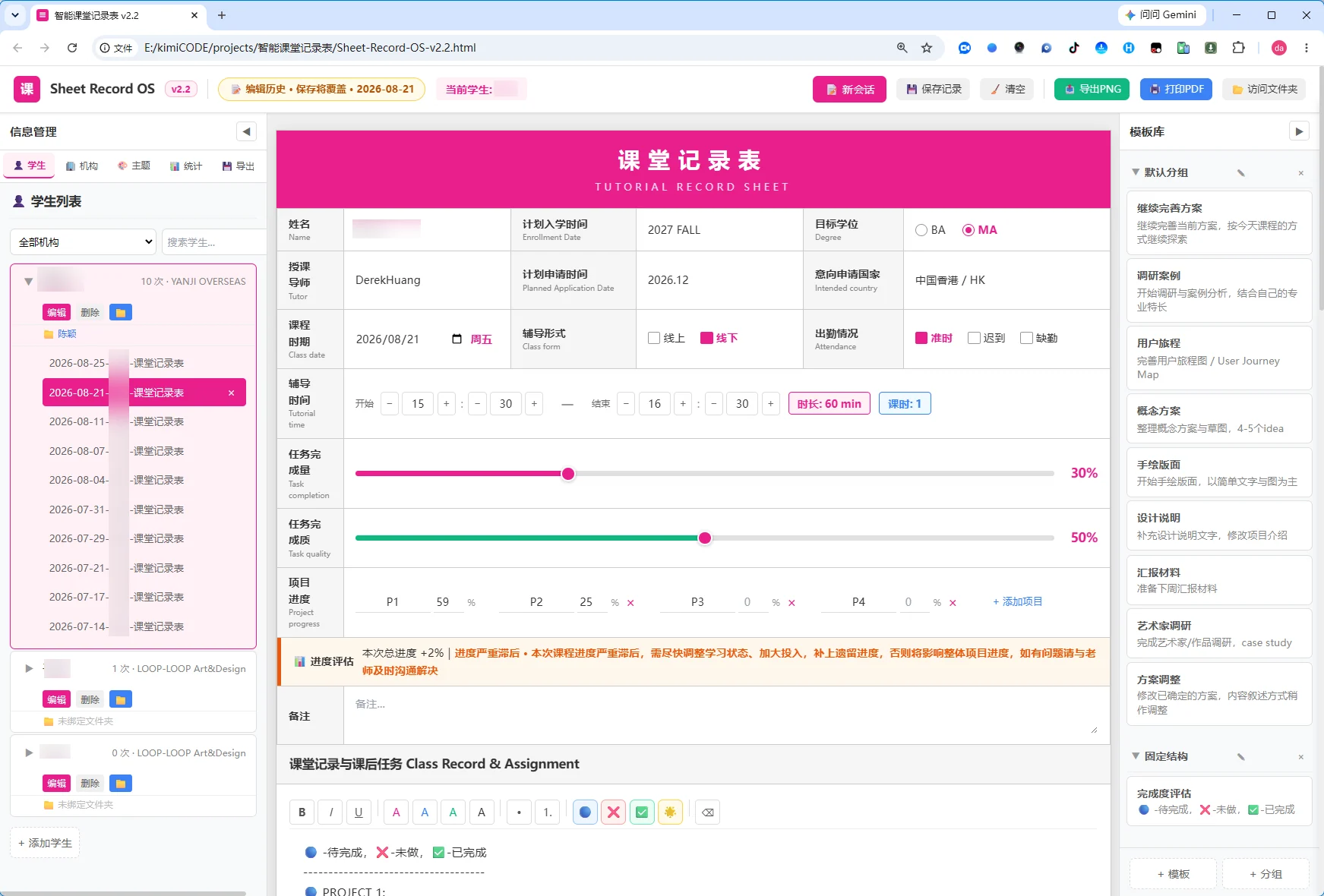Toggle the 准时 attendance checkbox
The height and width of the screenshot is (896, 1324).
click(921, 338)
